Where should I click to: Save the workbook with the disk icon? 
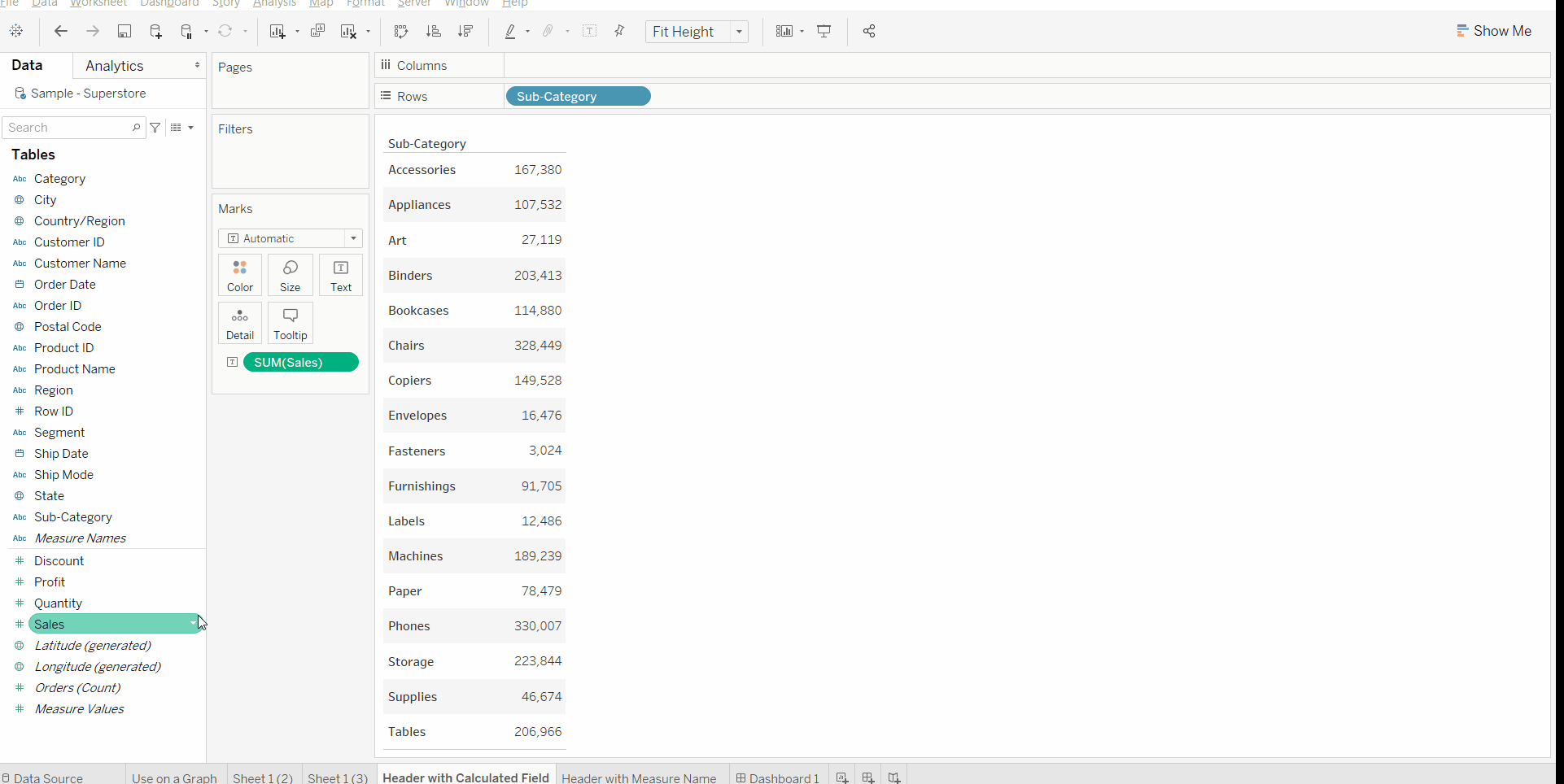point(125,31)
